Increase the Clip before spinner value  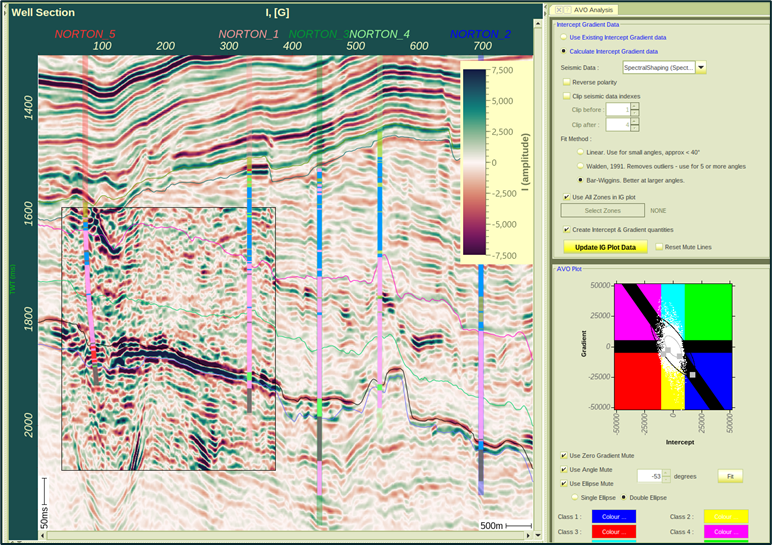(633, 106)
